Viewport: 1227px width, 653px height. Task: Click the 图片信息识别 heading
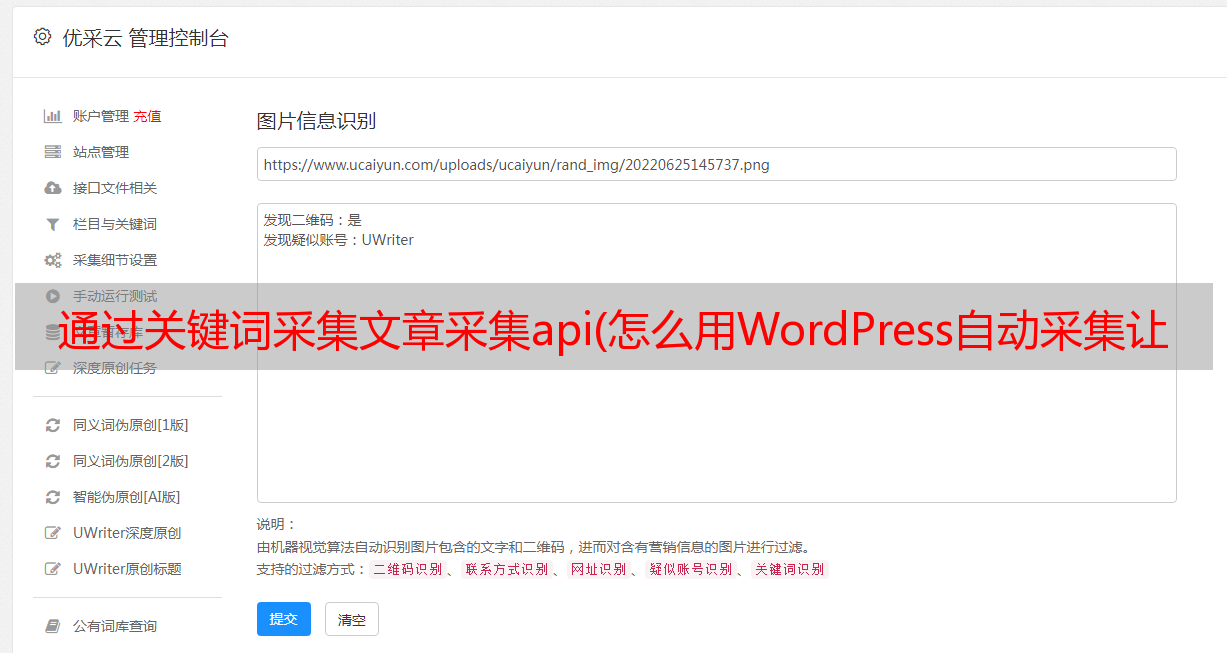pyautogui.click(x=316, y=121)
